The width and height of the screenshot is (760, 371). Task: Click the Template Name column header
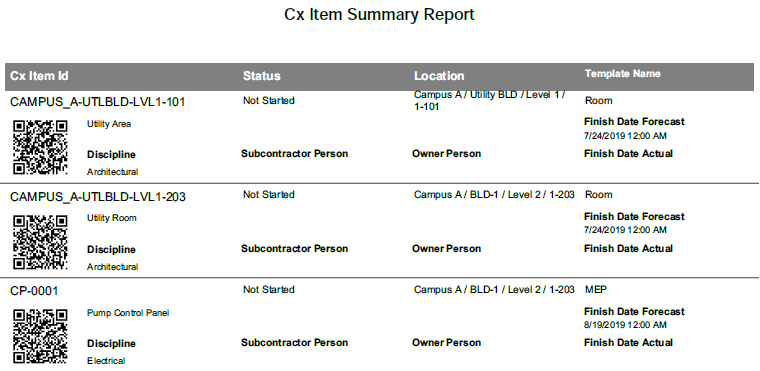coord(622,74)
